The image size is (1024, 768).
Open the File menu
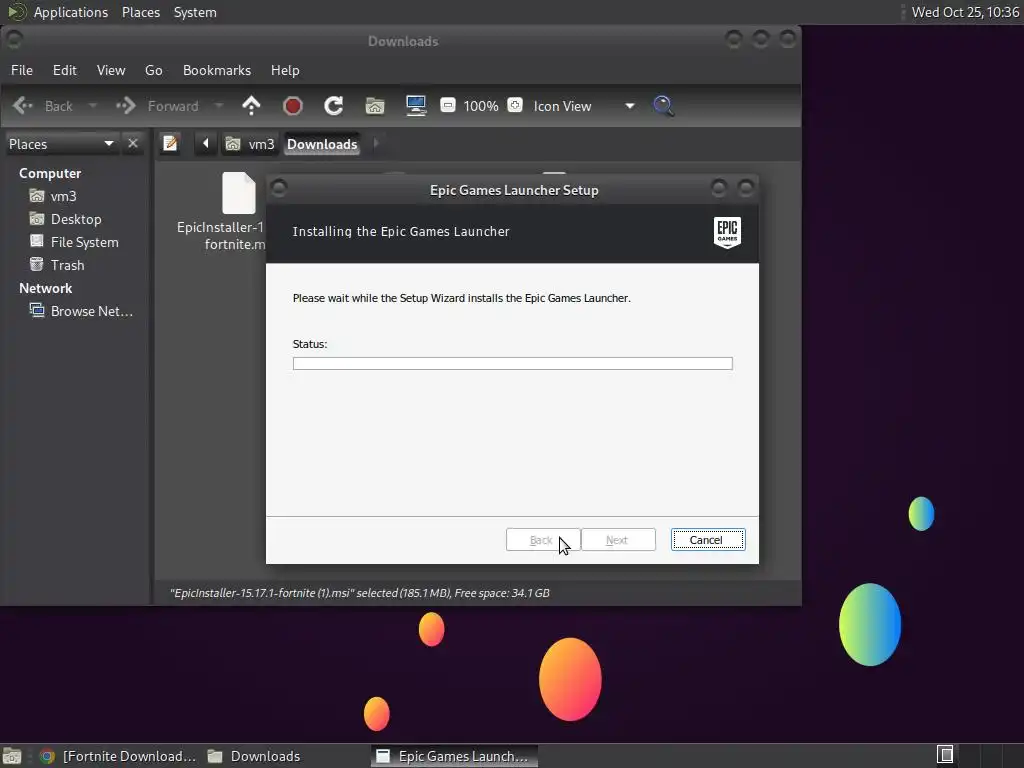click(22, 70)
